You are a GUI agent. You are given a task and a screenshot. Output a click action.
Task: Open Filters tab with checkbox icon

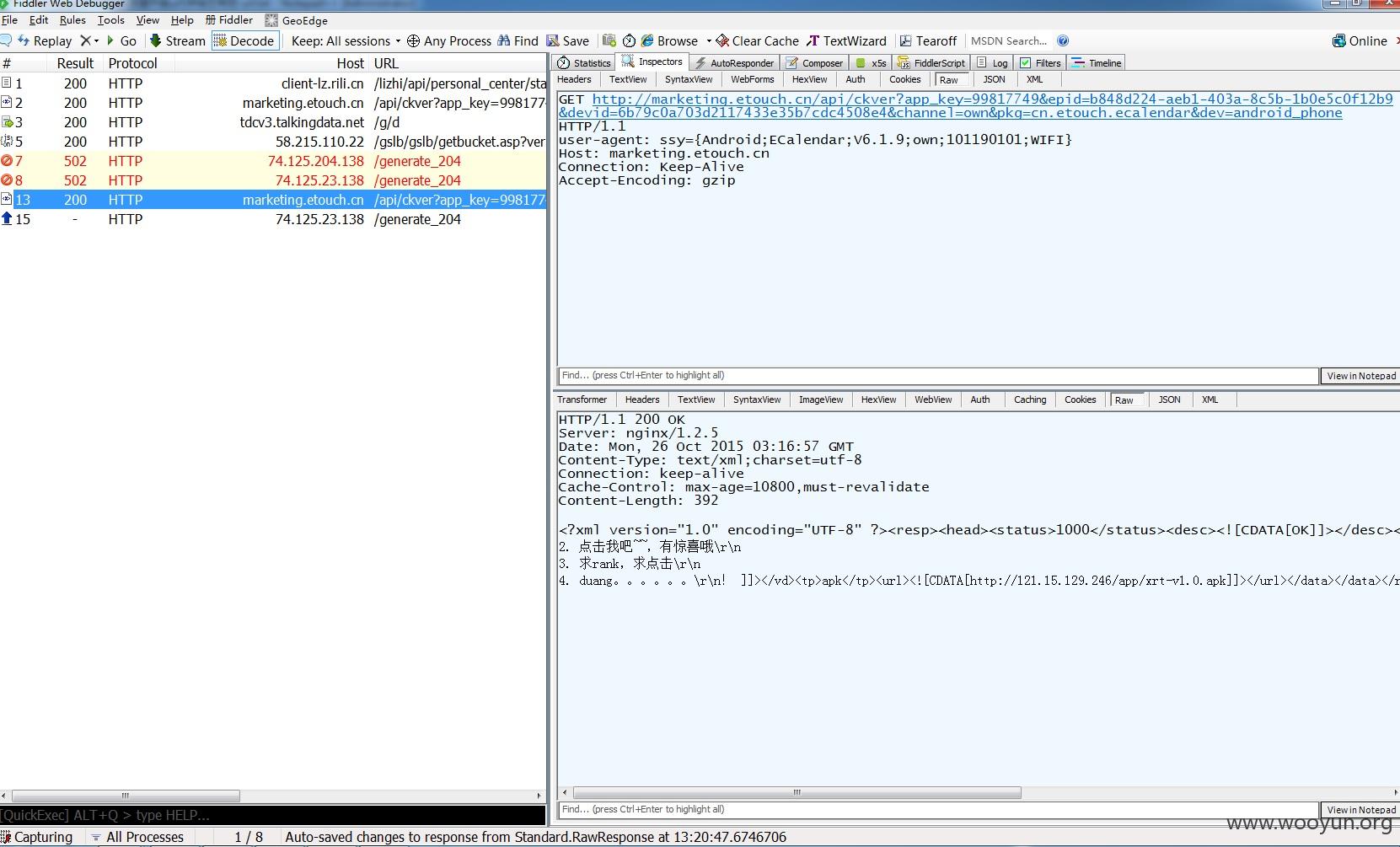click(x=1040, y=62)
